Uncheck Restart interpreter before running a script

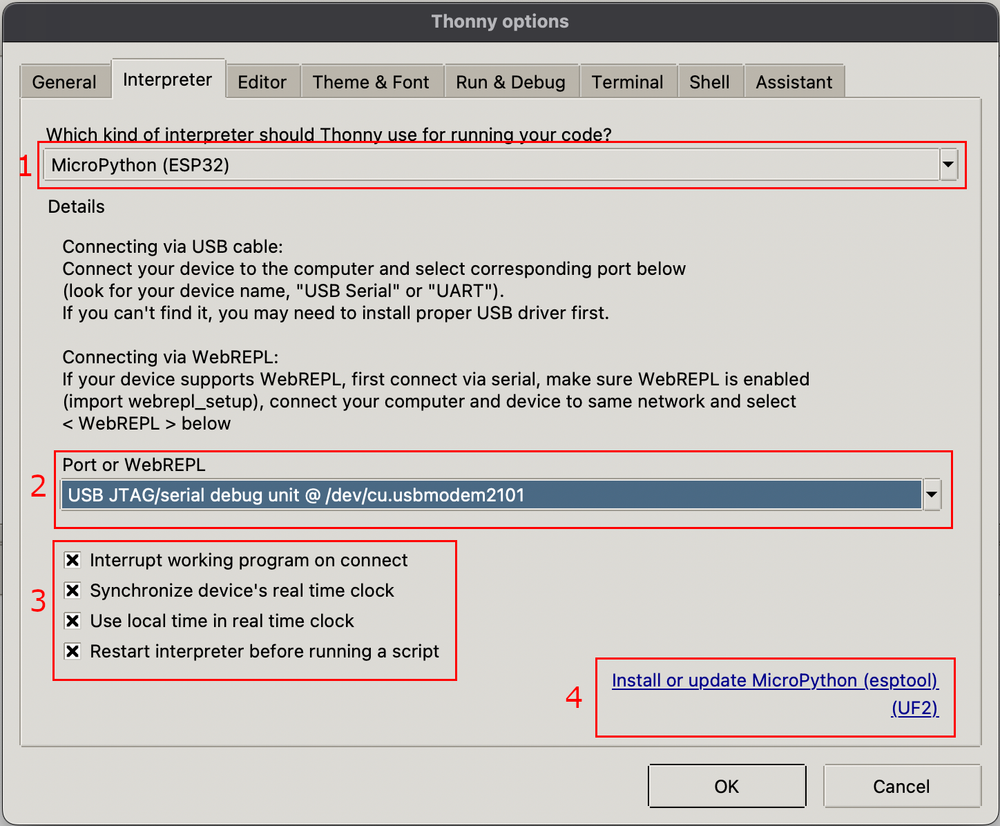tap(72, 651)
